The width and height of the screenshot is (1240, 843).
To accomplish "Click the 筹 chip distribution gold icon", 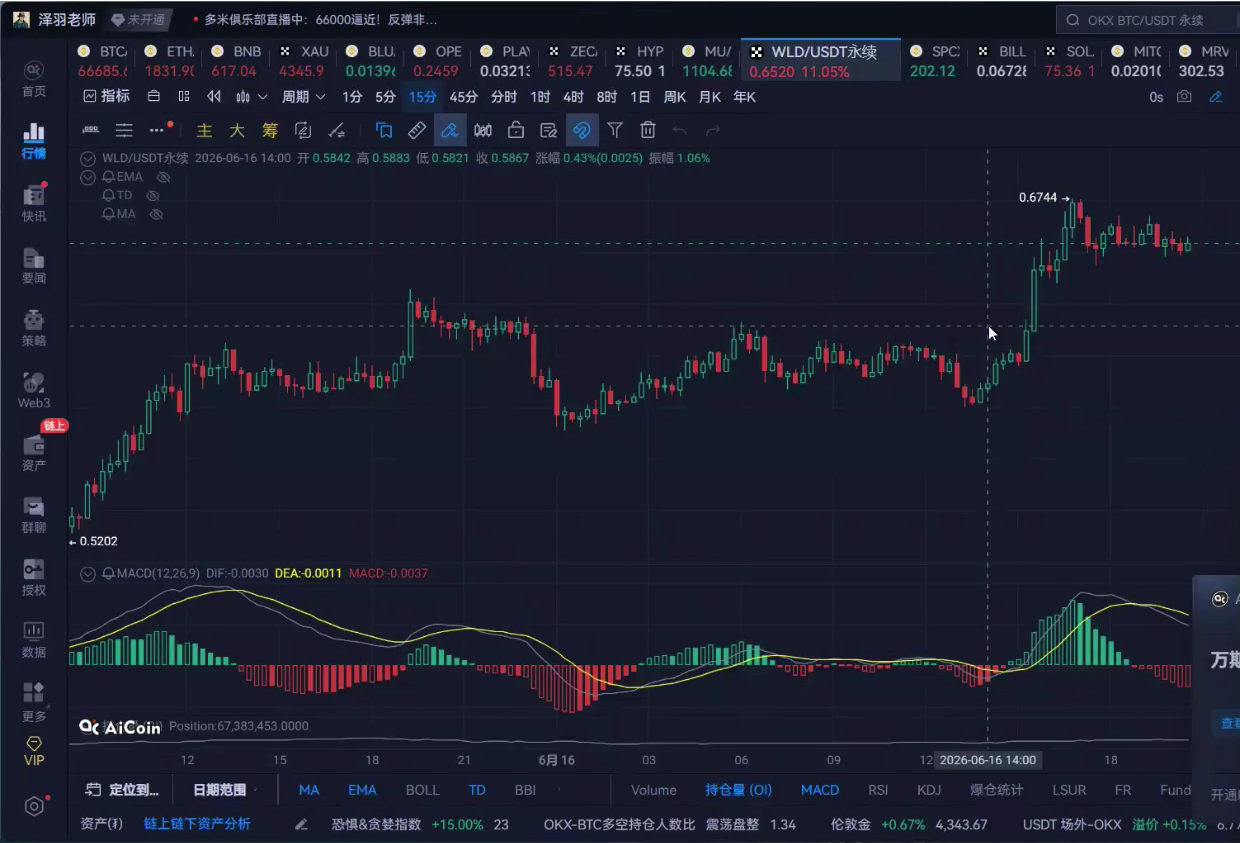I will click(270, 130).
